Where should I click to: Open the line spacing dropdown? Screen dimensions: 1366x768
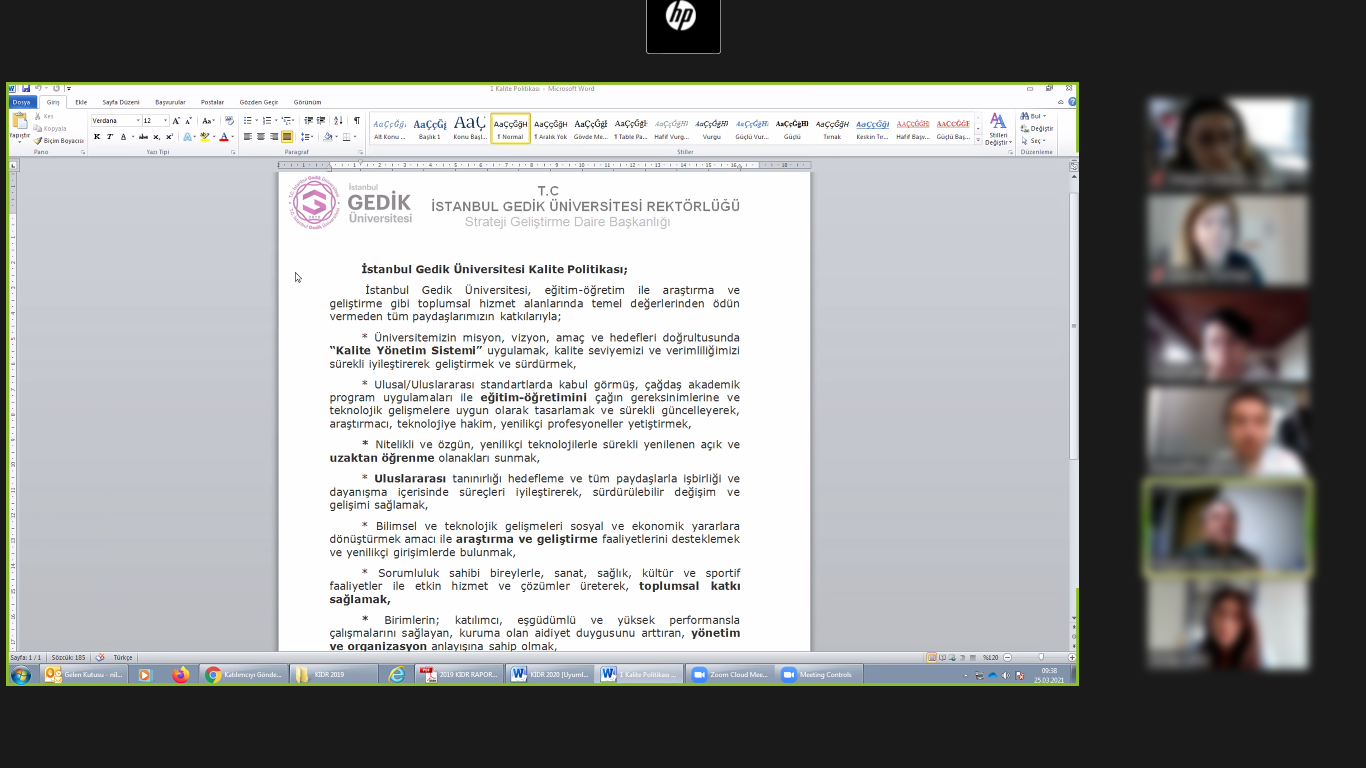tap(307, 137)
